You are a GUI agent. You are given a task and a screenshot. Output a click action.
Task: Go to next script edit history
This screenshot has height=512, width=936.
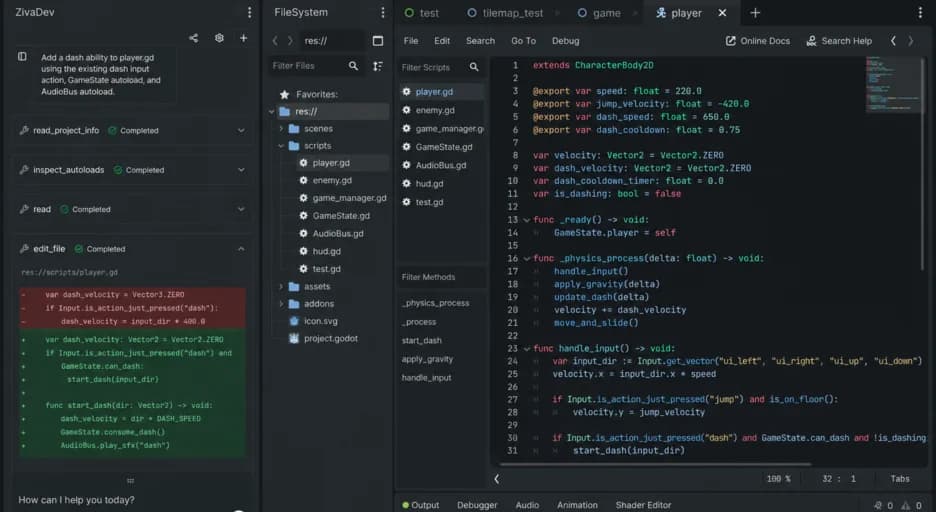[x=911, y=41]
